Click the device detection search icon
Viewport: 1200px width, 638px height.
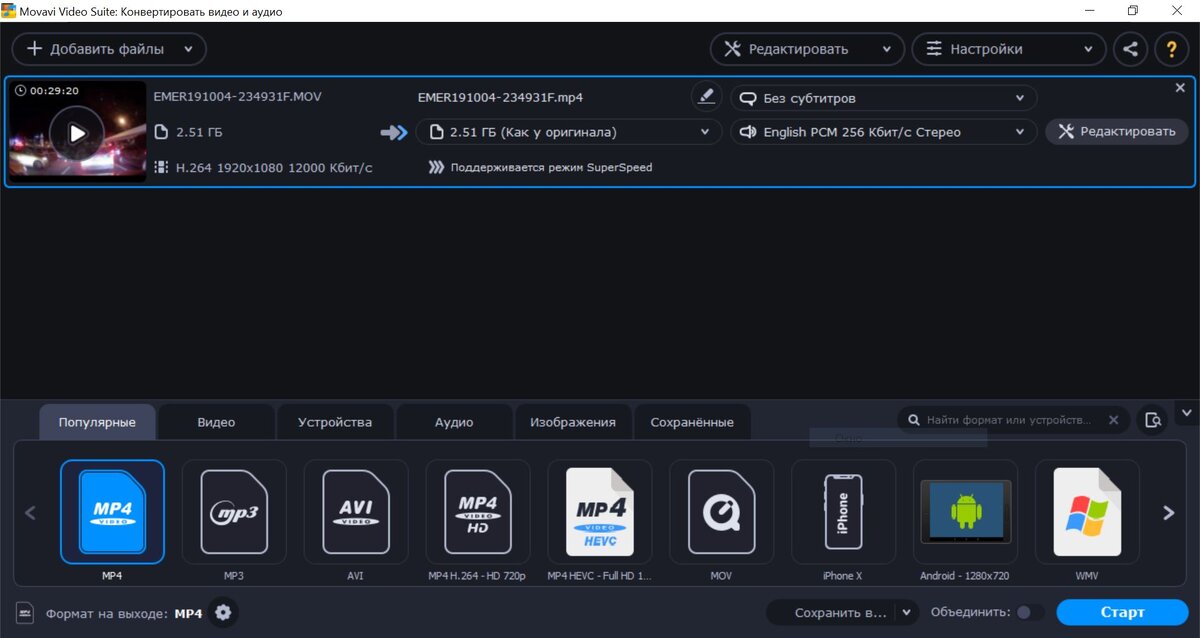click(1153, 420)
